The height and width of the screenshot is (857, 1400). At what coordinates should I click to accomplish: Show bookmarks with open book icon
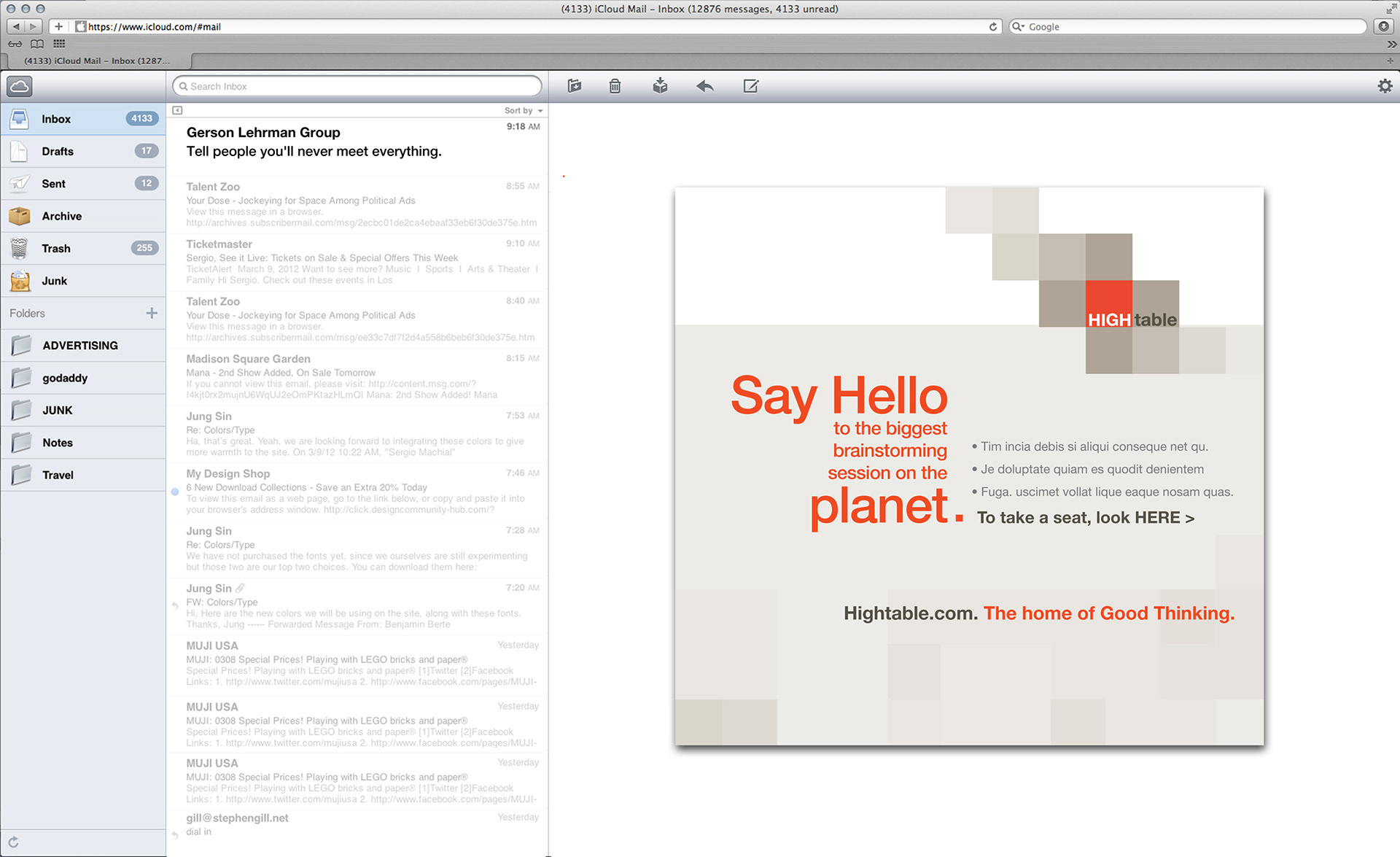(37, 44)
